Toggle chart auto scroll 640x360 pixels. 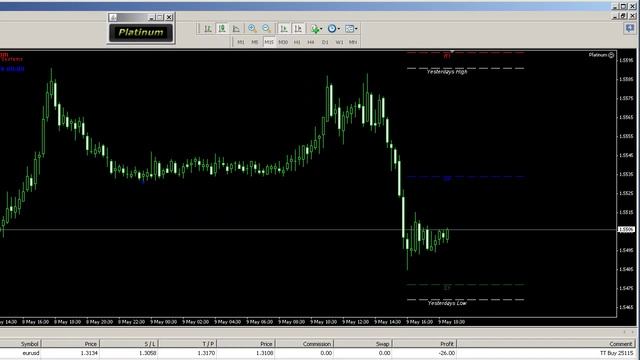(x=284, y=29)
